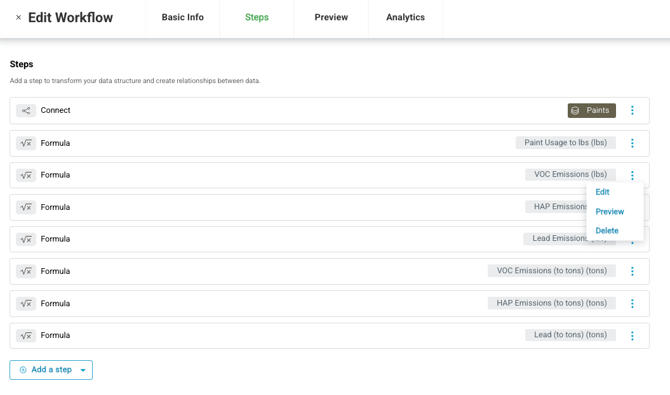
Task: Switch to the Basic Info tab
Action: click(182, 18)
